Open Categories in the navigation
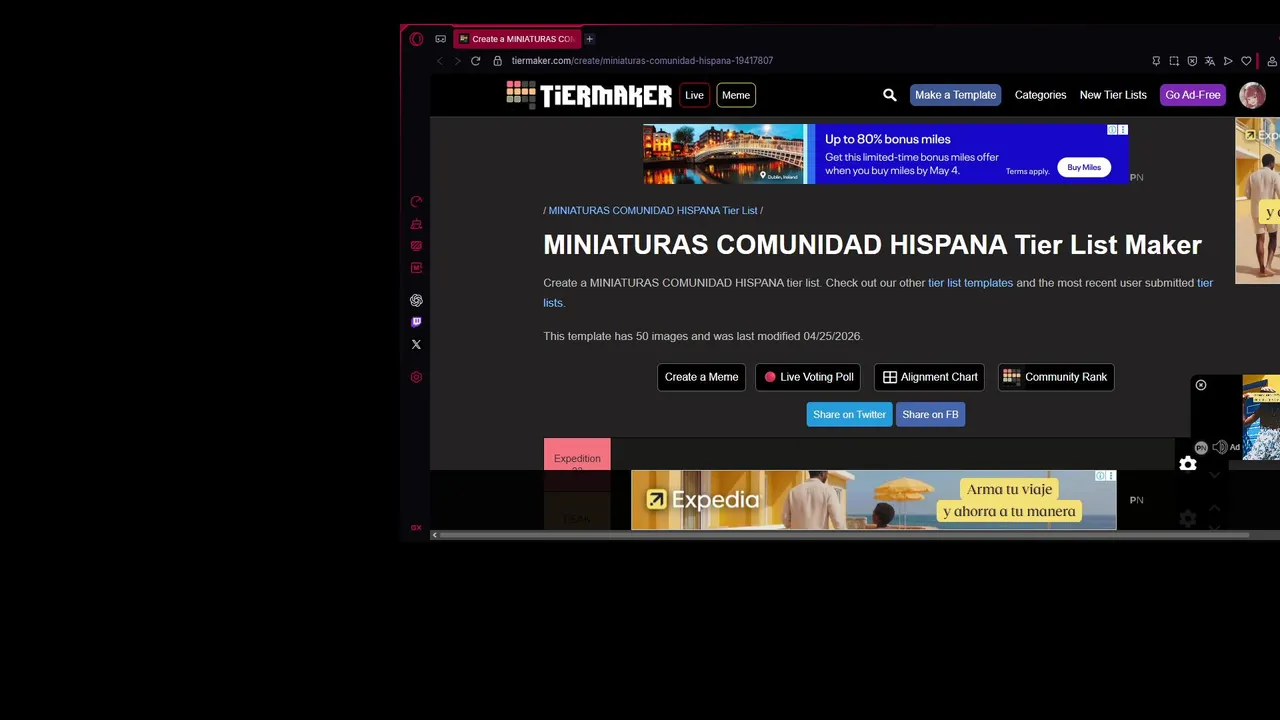Image resolution: width=1280 pixels, height=720 pixels. (x=1040, y=95)
